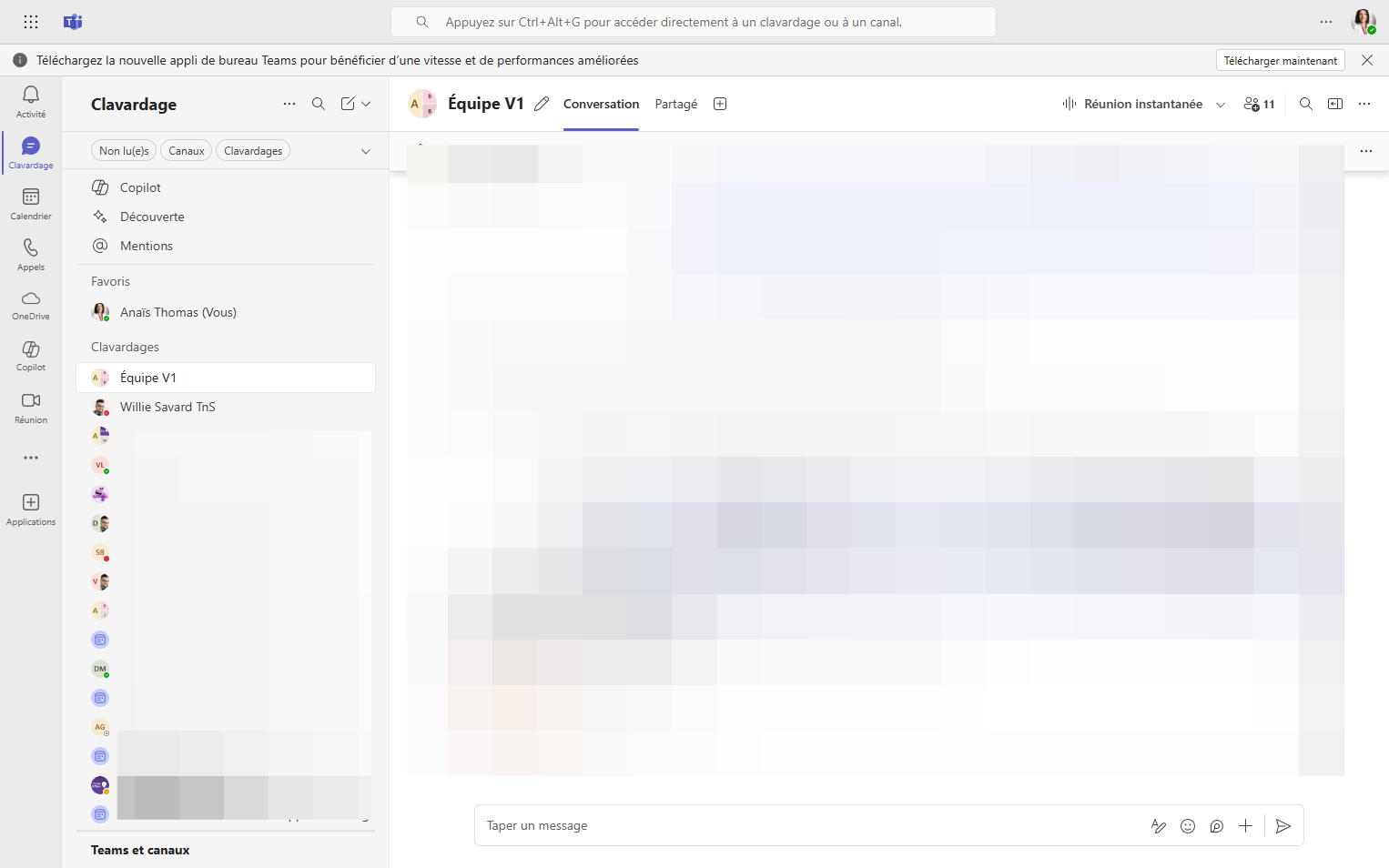Open the Équipe V1 group avatar in the header
1389x868 pixels.
pyautogui.click(x=422, y=104)
